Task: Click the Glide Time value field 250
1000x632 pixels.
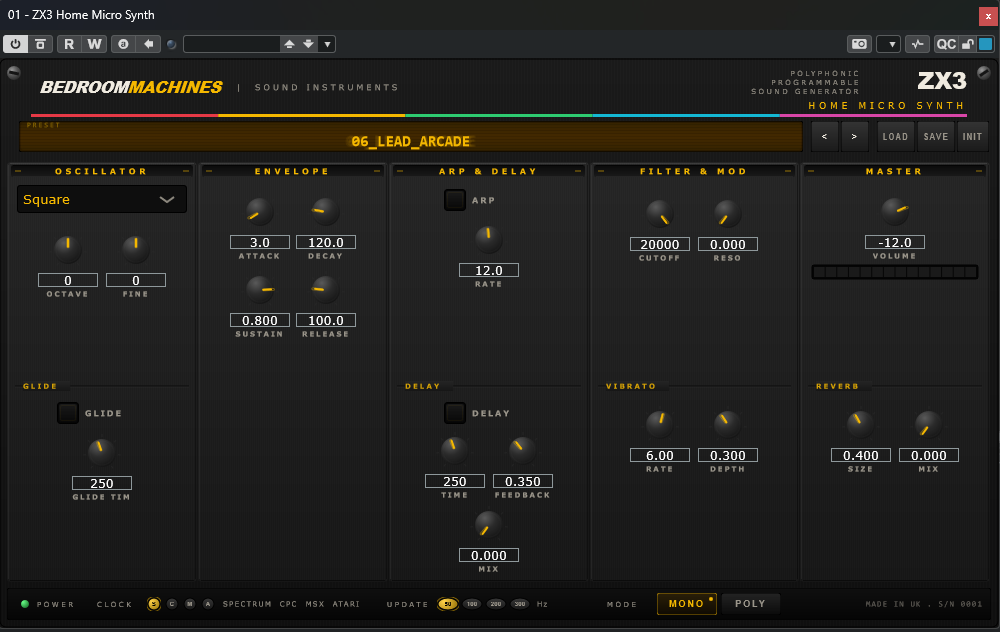Action: pyautogui.click(x=102, y=483)
